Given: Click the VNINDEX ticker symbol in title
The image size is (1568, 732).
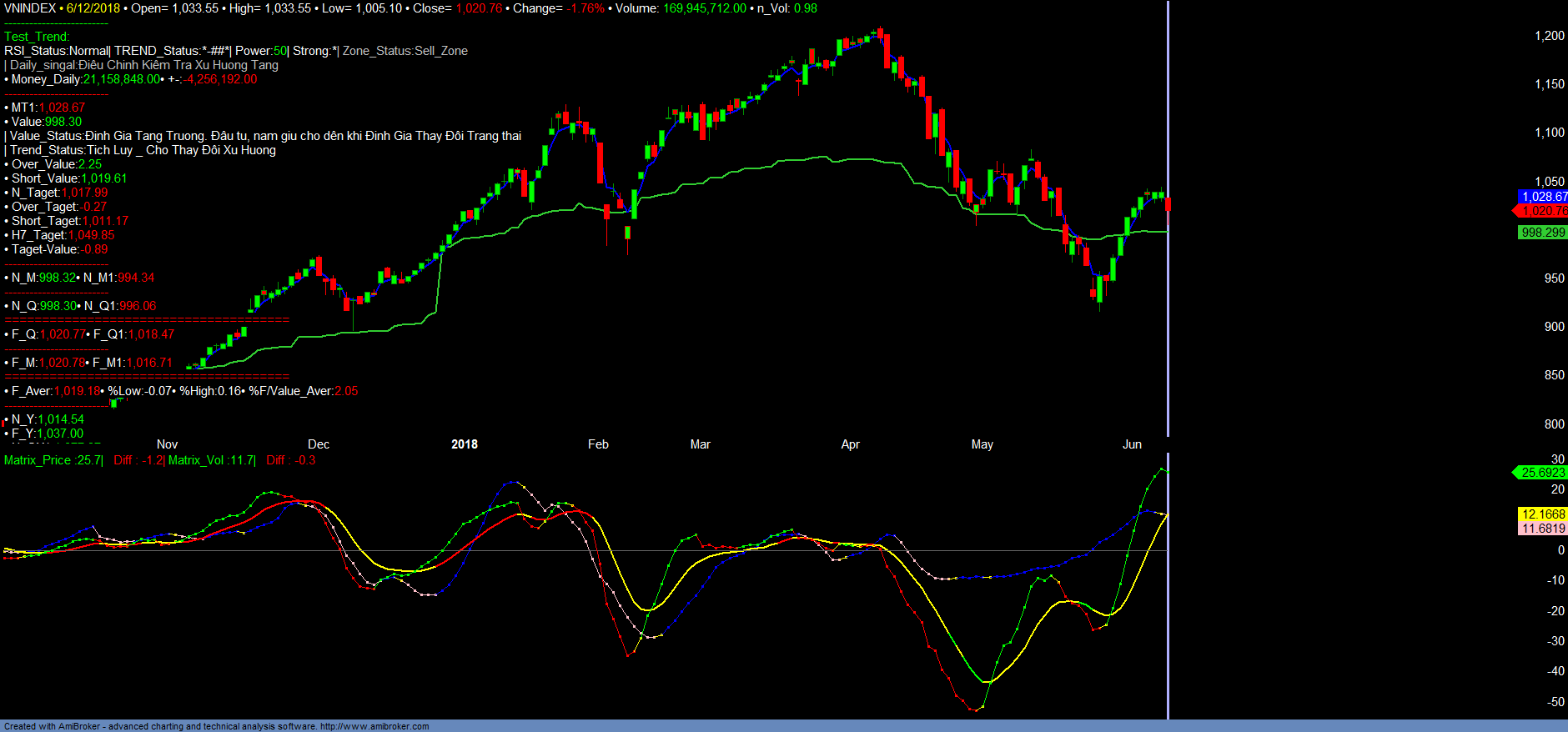Looking at the screenshot, I should click(30, 8).
